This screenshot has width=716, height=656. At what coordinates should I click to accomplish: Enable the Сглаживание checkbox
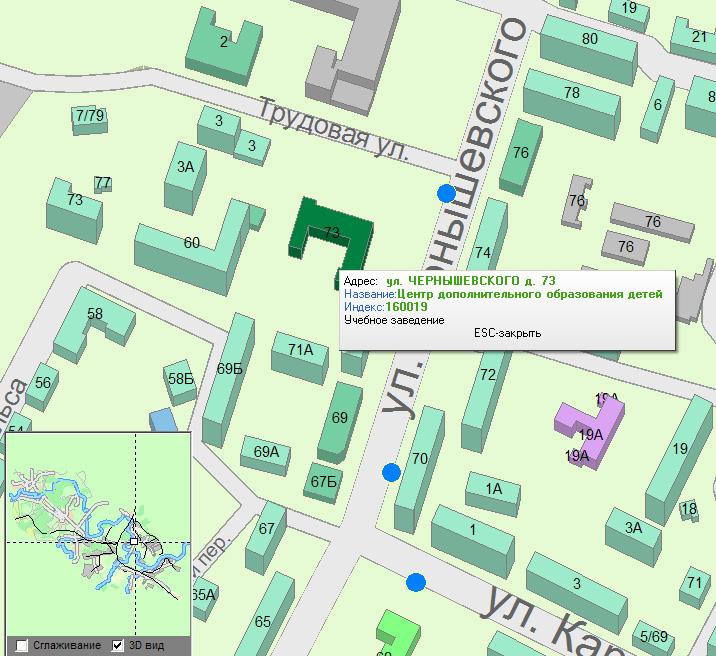(22, 646)
